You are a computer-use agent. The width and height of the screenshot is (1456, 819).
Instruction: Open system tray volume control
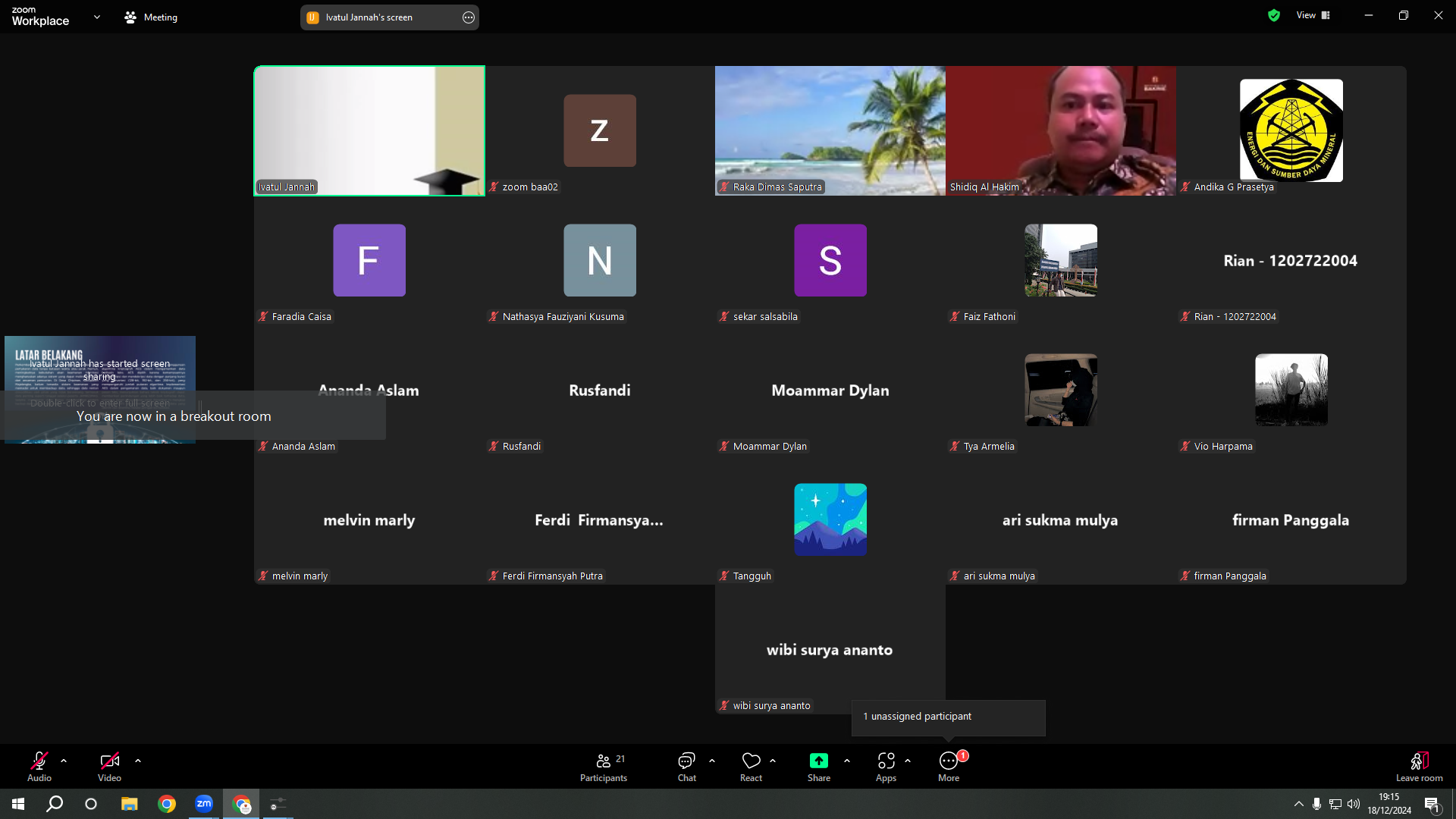tap(1354, 804)
